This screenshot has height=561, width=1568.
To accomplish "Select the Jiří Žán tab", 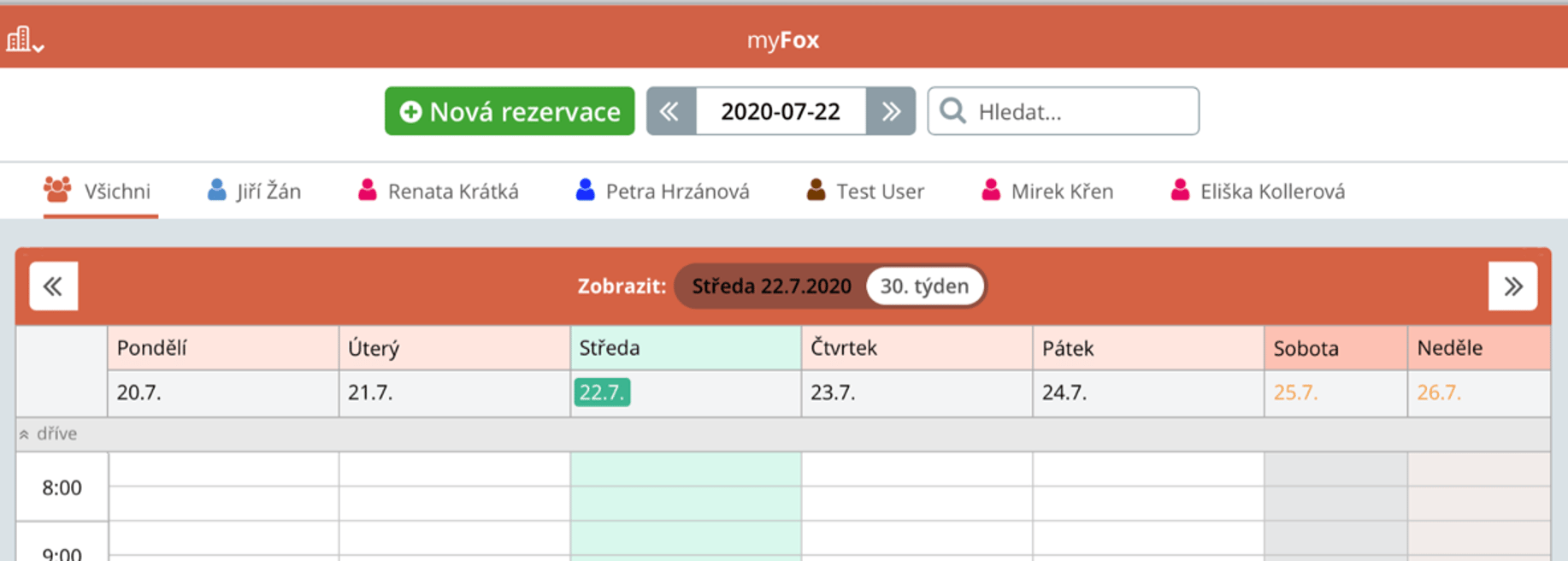I will coord(255,191).
